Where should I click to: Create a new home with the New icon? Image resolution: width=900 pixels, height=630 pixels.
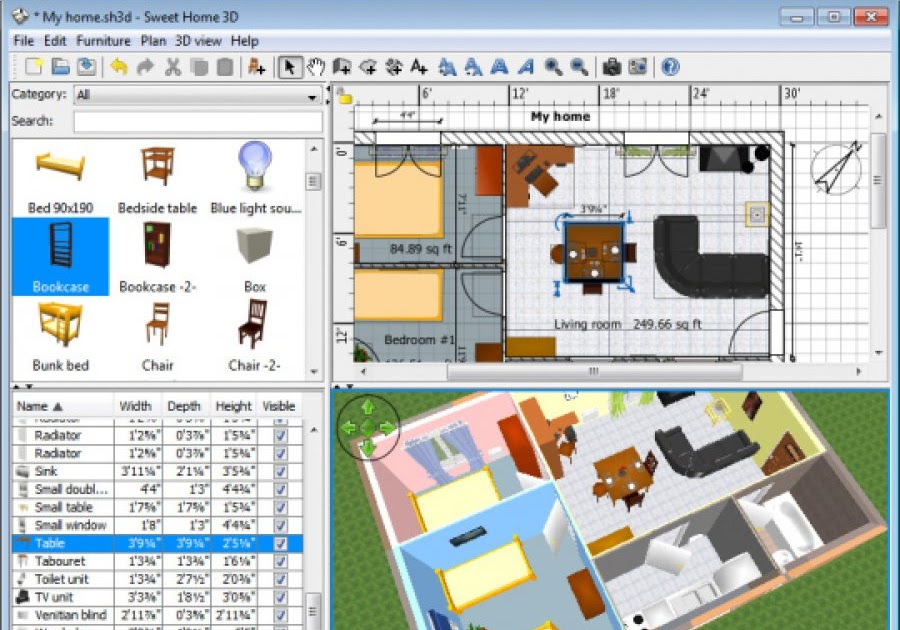tap(34, 67)
